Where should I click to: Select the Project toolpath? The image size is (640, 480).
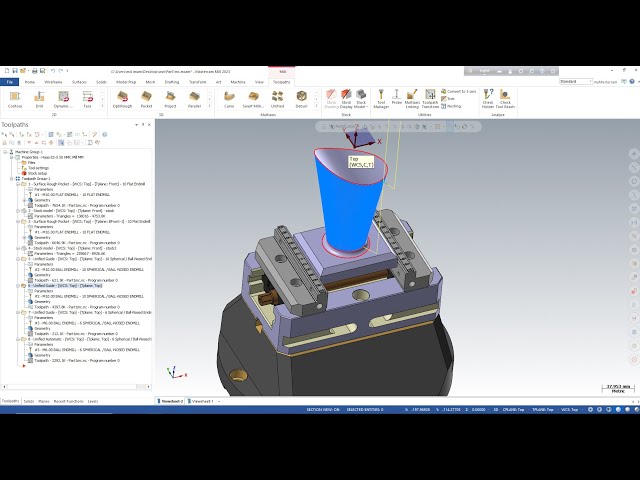point(170,100)
